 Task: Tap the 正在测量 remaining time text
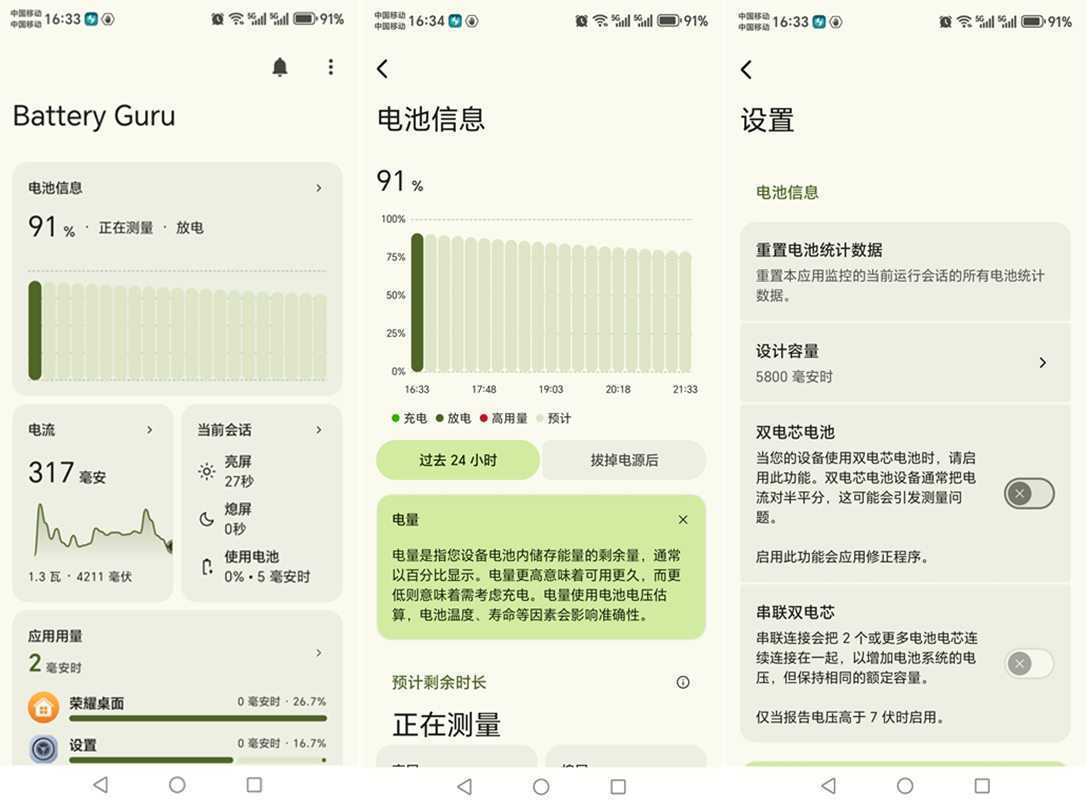point(446,724)
